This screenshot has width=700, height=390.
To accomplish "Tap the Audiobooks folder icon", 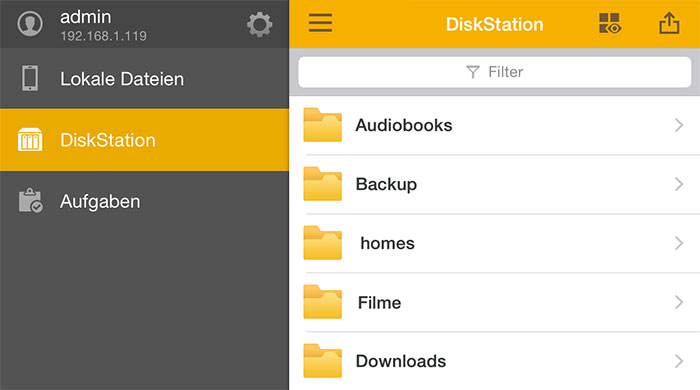I will [322, 124].
